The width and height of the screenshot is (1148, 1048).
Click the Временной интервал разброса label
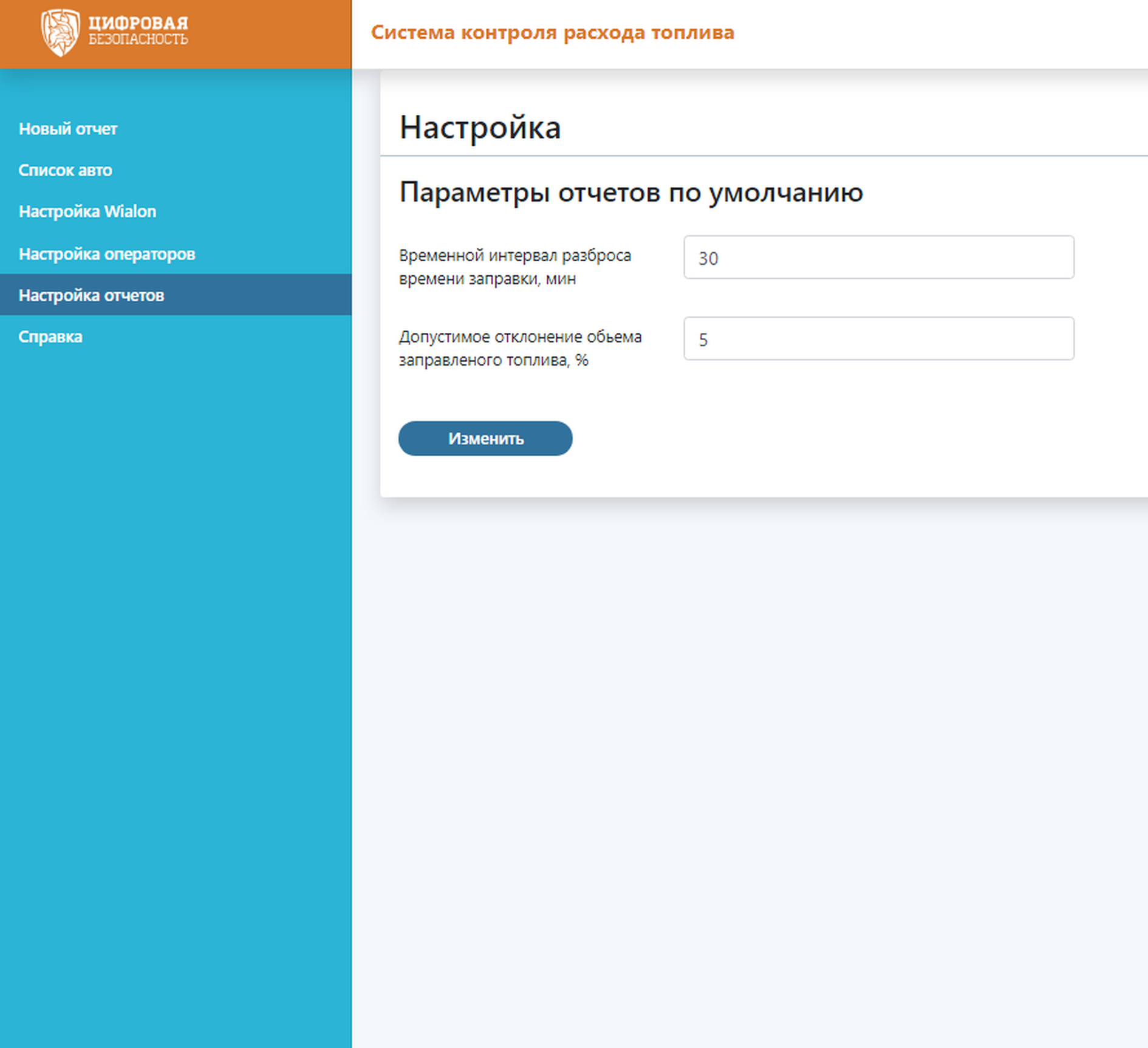515,267
